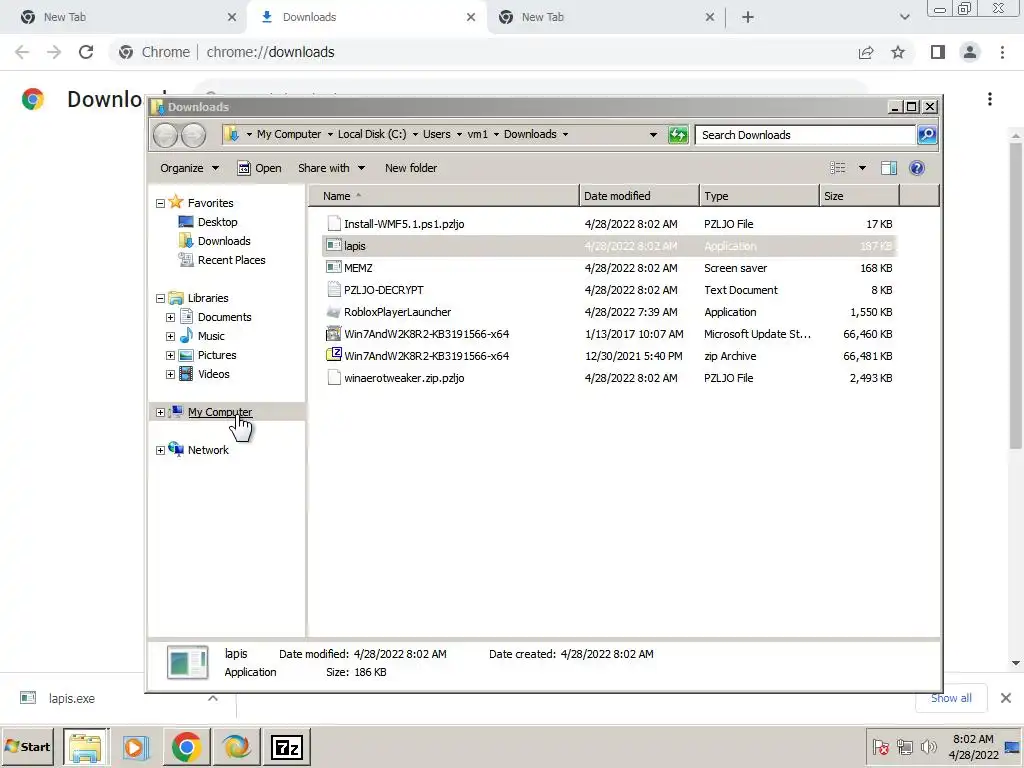
Task: Open Explorer Help question mark icon
Action: pyautogui.click(x=917, y=168)
